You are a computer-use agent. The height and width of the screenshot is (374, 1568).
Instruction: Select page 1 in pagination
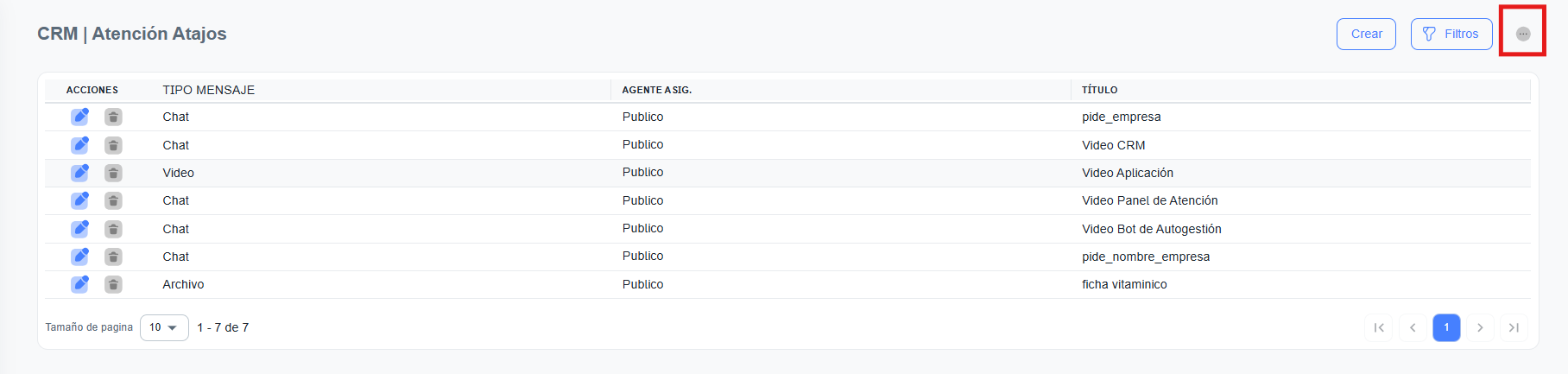(1446, 327)
